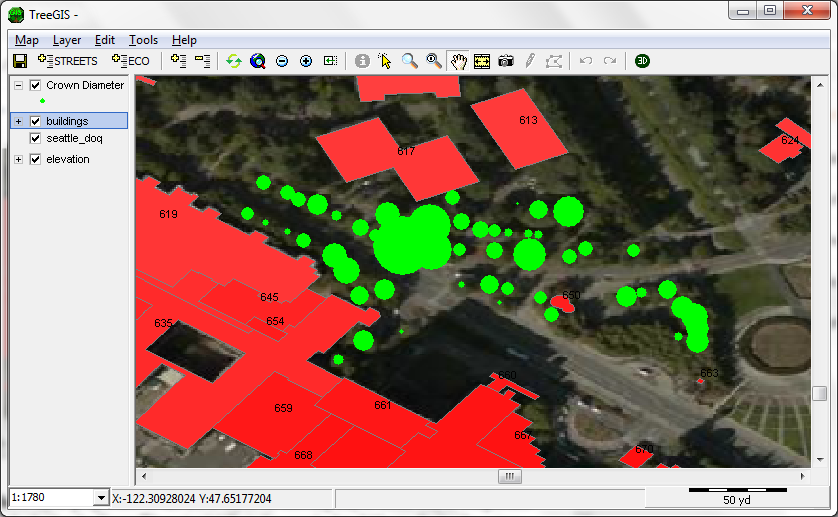The width and height of the screenshot is (838, 517).
Task: Click the map scroll right arrow
Action: pyautogui.click(x=803, y=476)
